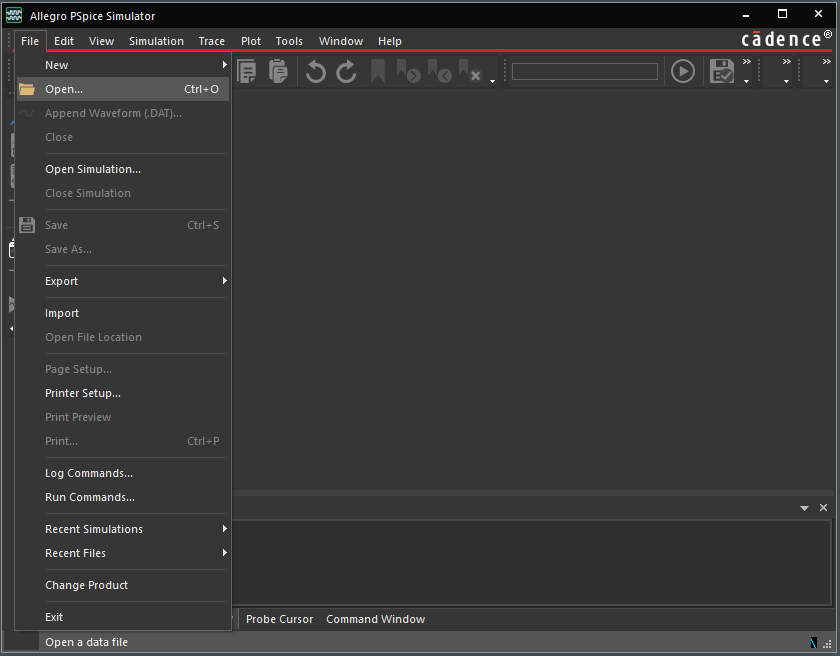840x656 pixels.
Task: Click the floppy disk checkmark toolbar icon
Action: (x=720, y=71)
